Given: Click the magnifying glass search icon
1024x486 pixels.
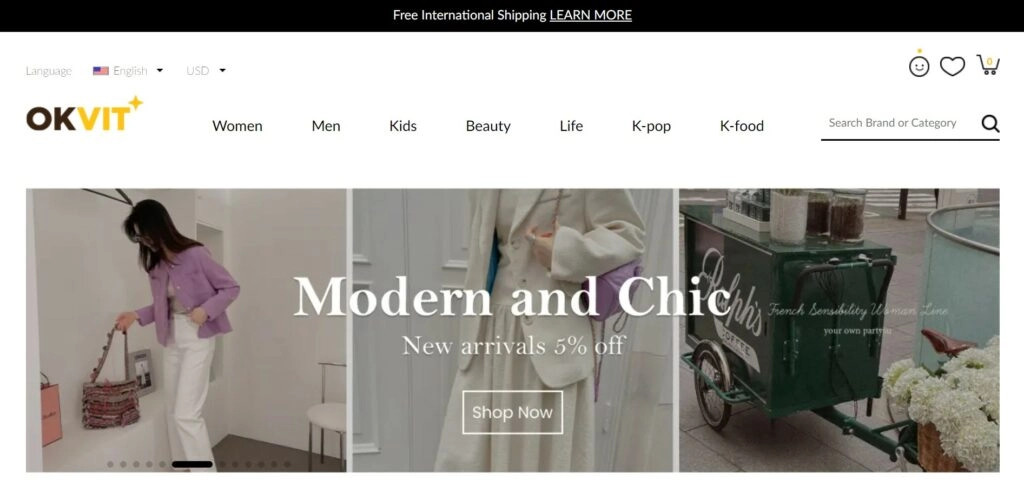Looking at the screenshot, I should tap(990, 123).
